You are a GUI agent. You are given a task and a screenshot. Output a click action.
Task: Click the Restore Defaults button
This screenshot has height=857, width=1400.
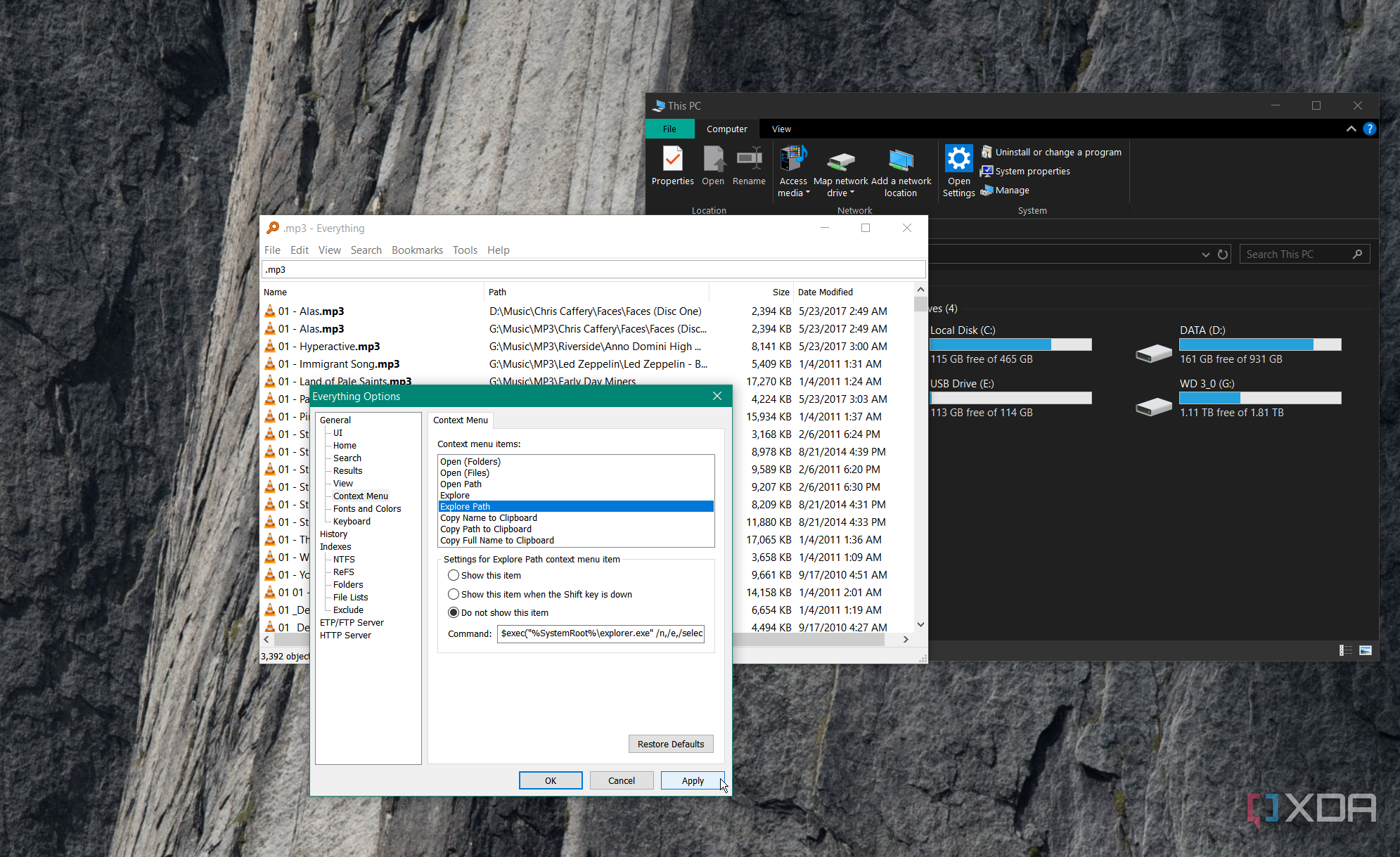click(x=670, y=745)
